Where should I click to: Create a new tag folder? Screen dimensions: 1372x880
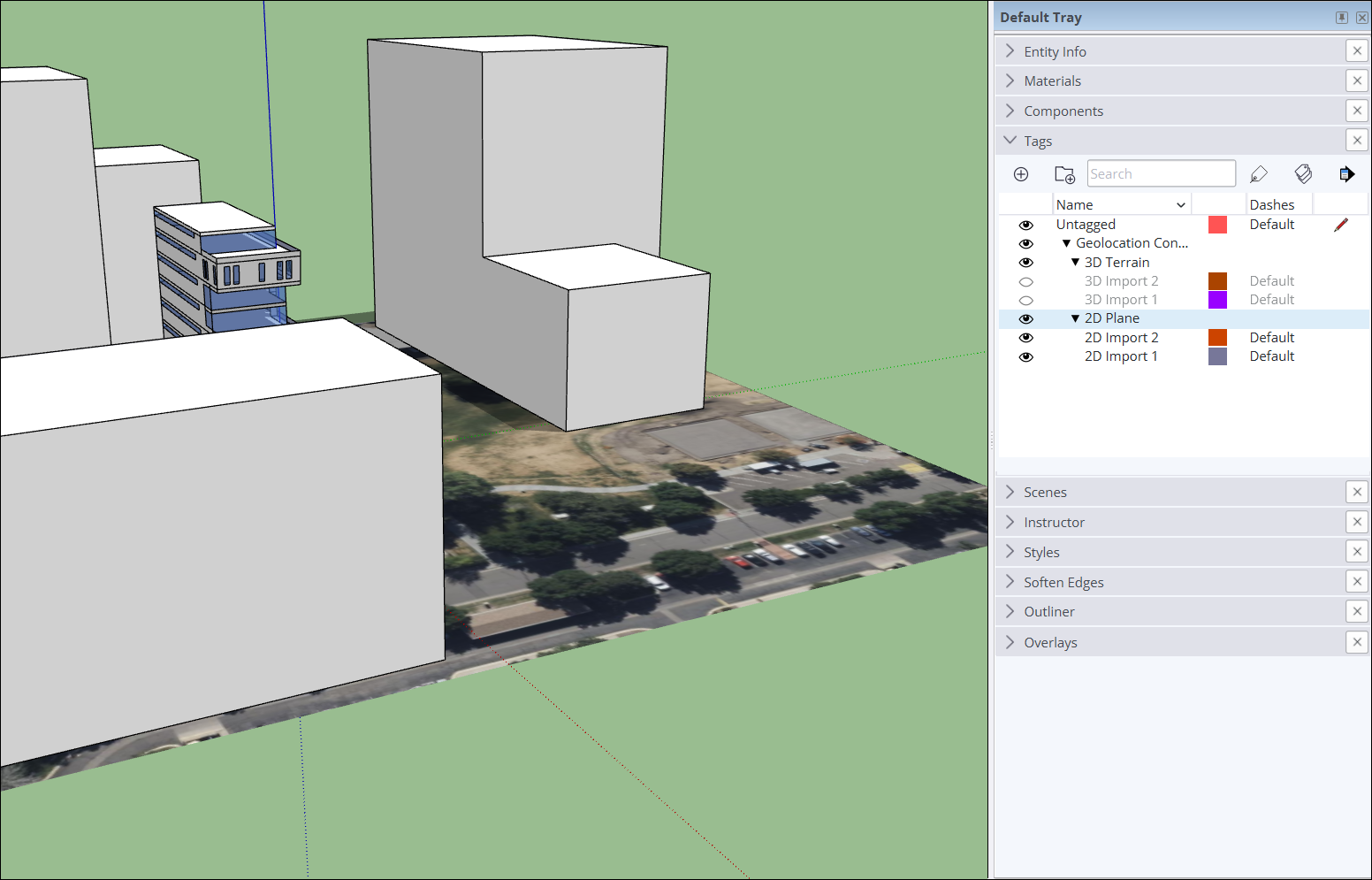(1064, 174)
